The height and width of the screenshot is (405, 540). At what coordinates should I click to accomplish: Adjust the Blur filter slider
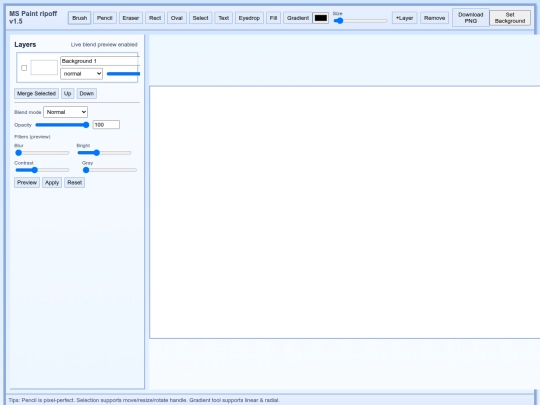pyautogui.click(x=42, y=153)
